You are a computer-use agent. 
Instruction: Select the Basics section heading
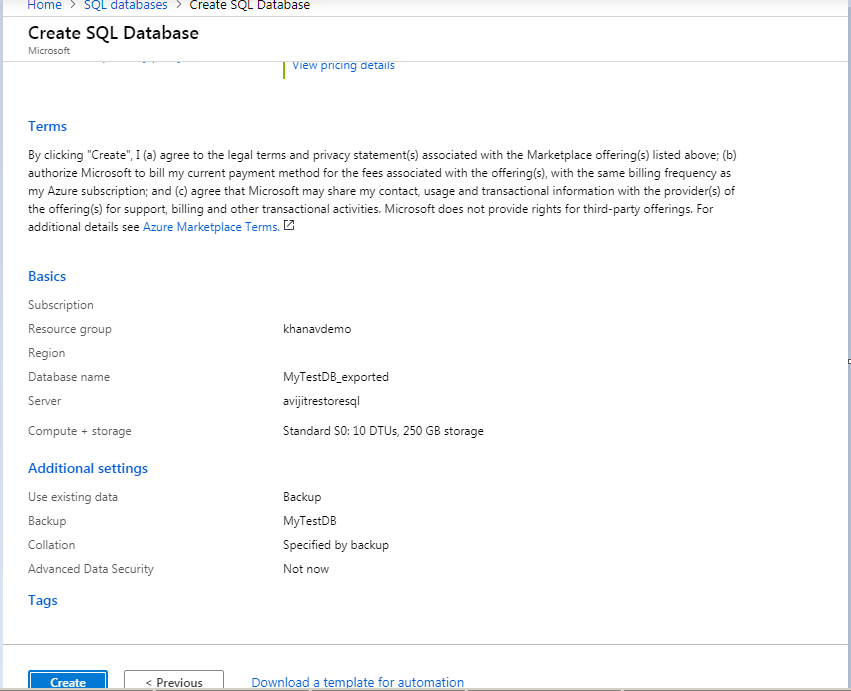pyautogui.click(x=47, y=277)
